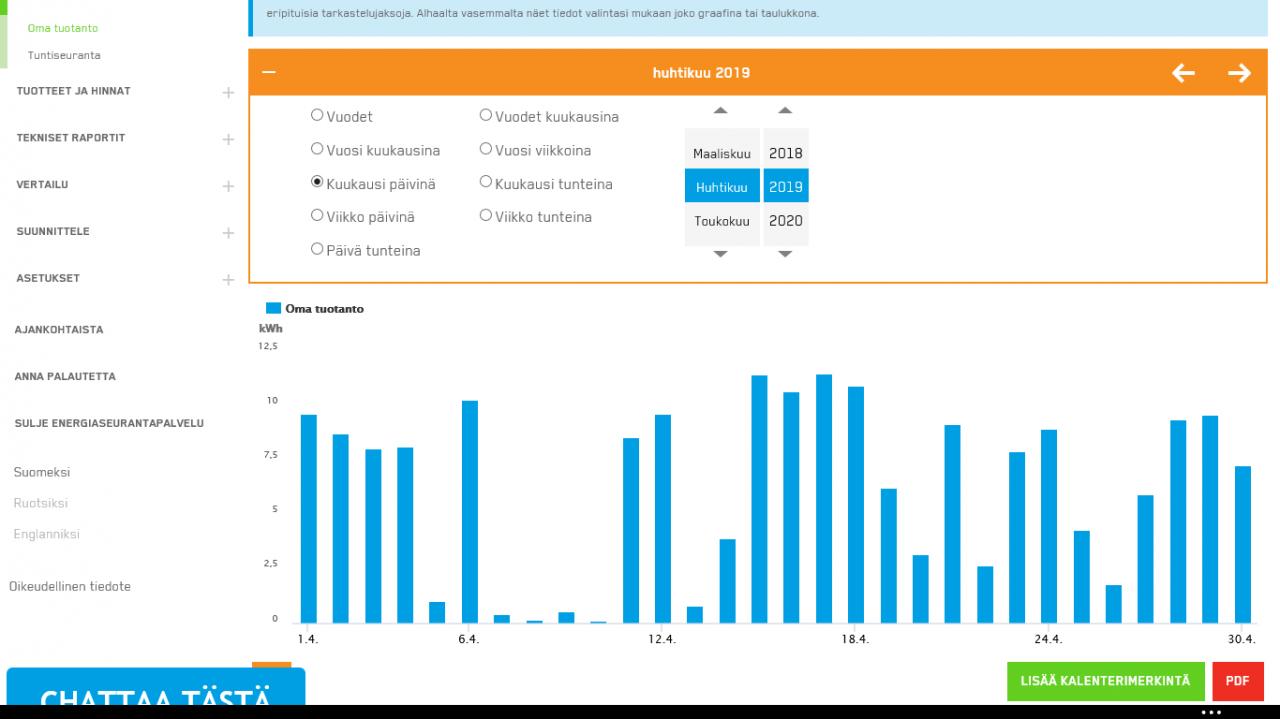Open Tuntiseuranta menu item

coord(64,55)
